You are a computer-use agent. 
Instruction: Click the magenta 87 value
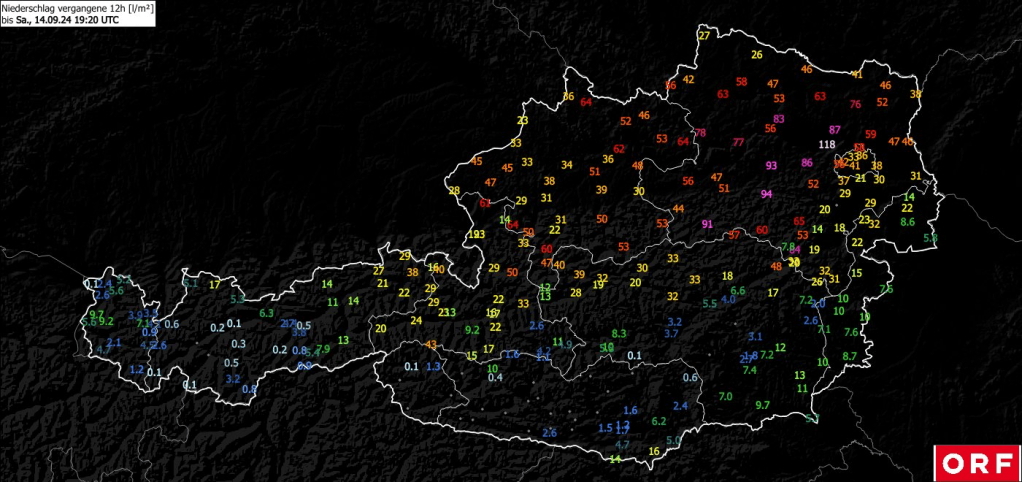[x=835, y=130]
